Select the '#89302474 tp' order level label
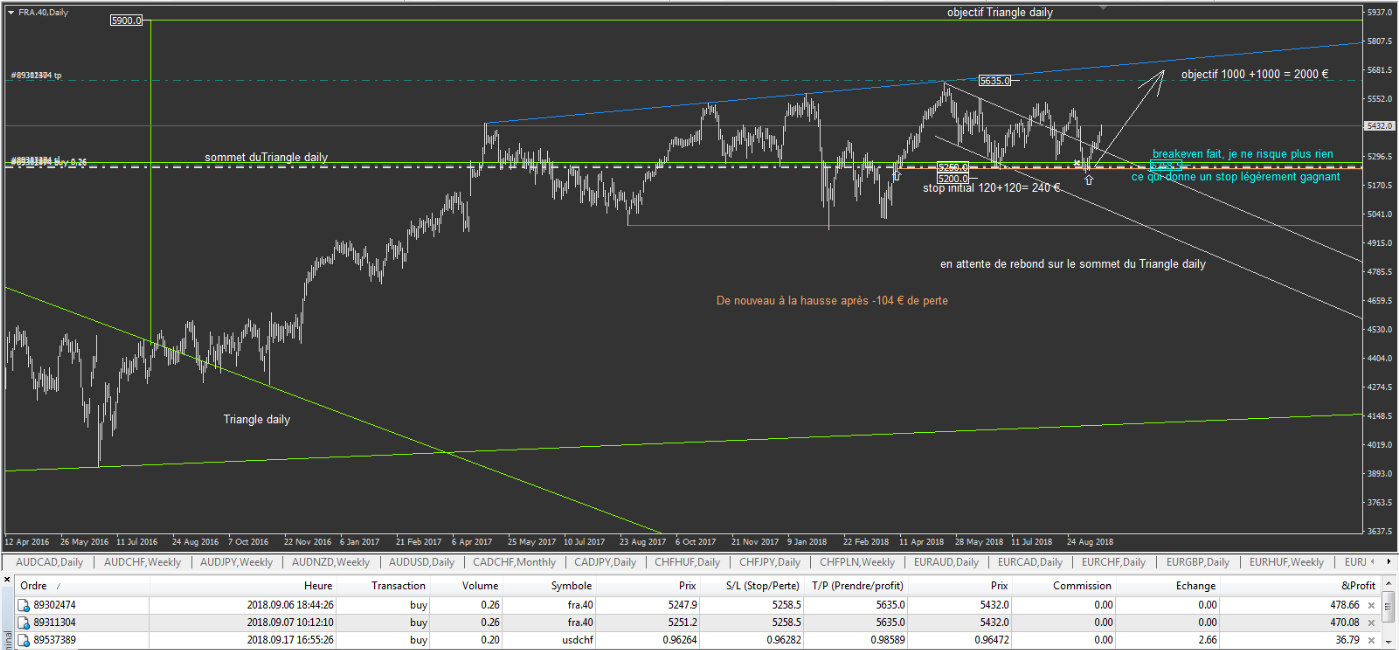 click(x=37, y=75)
